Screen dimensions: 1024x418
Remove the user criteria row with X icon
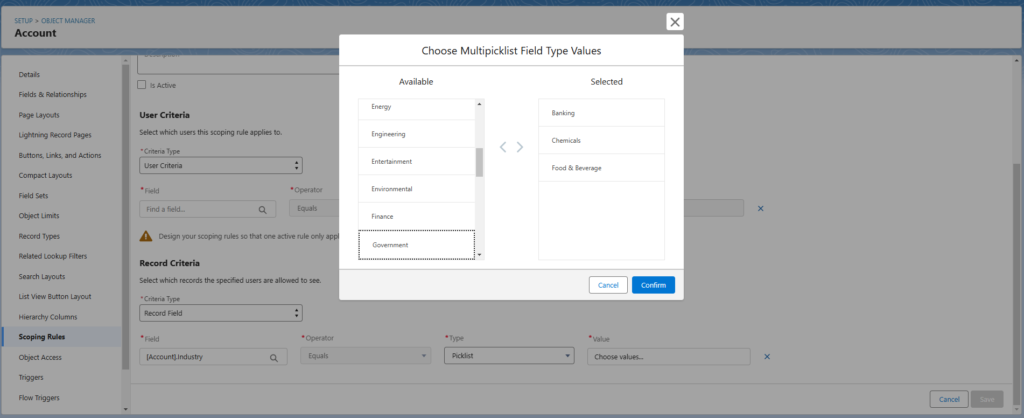pos(760,208)
